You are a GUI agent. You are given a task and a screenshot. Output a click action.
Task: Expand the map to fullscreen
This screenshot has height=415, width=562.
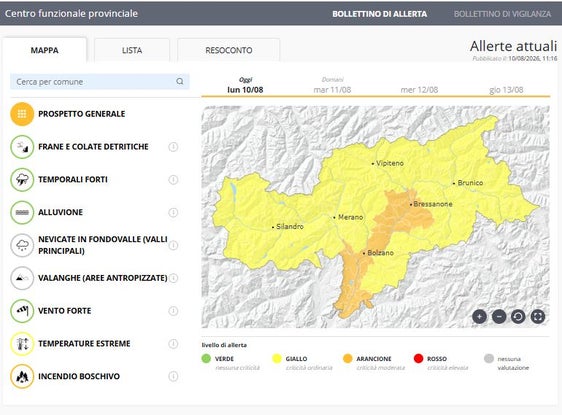538,316
